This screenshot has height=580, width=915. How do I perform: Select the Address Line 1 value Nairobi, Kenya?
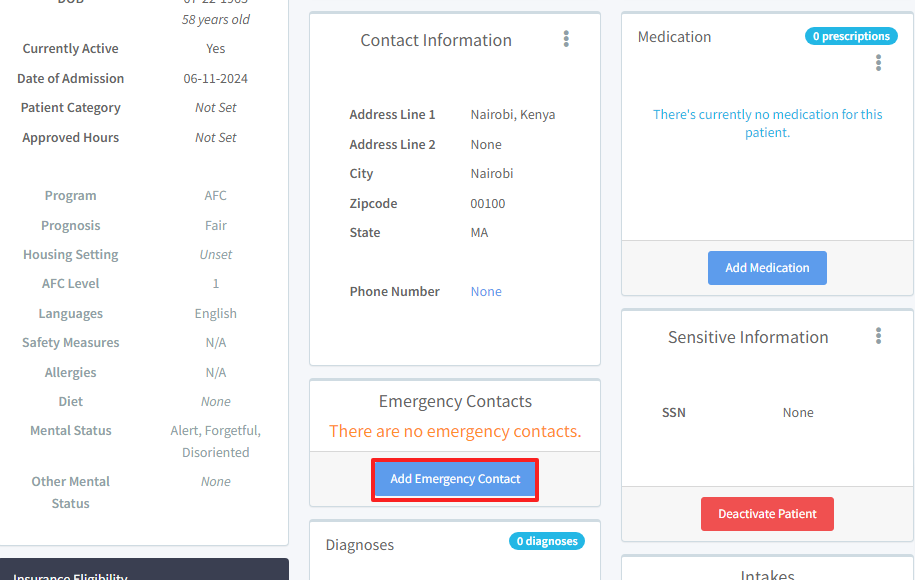coord(513,115)
